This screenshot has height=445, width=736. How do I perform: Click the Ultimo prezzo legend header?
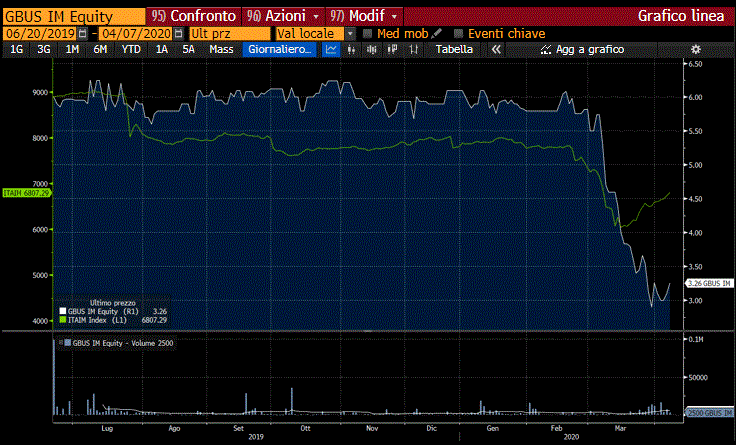[113, 303]
